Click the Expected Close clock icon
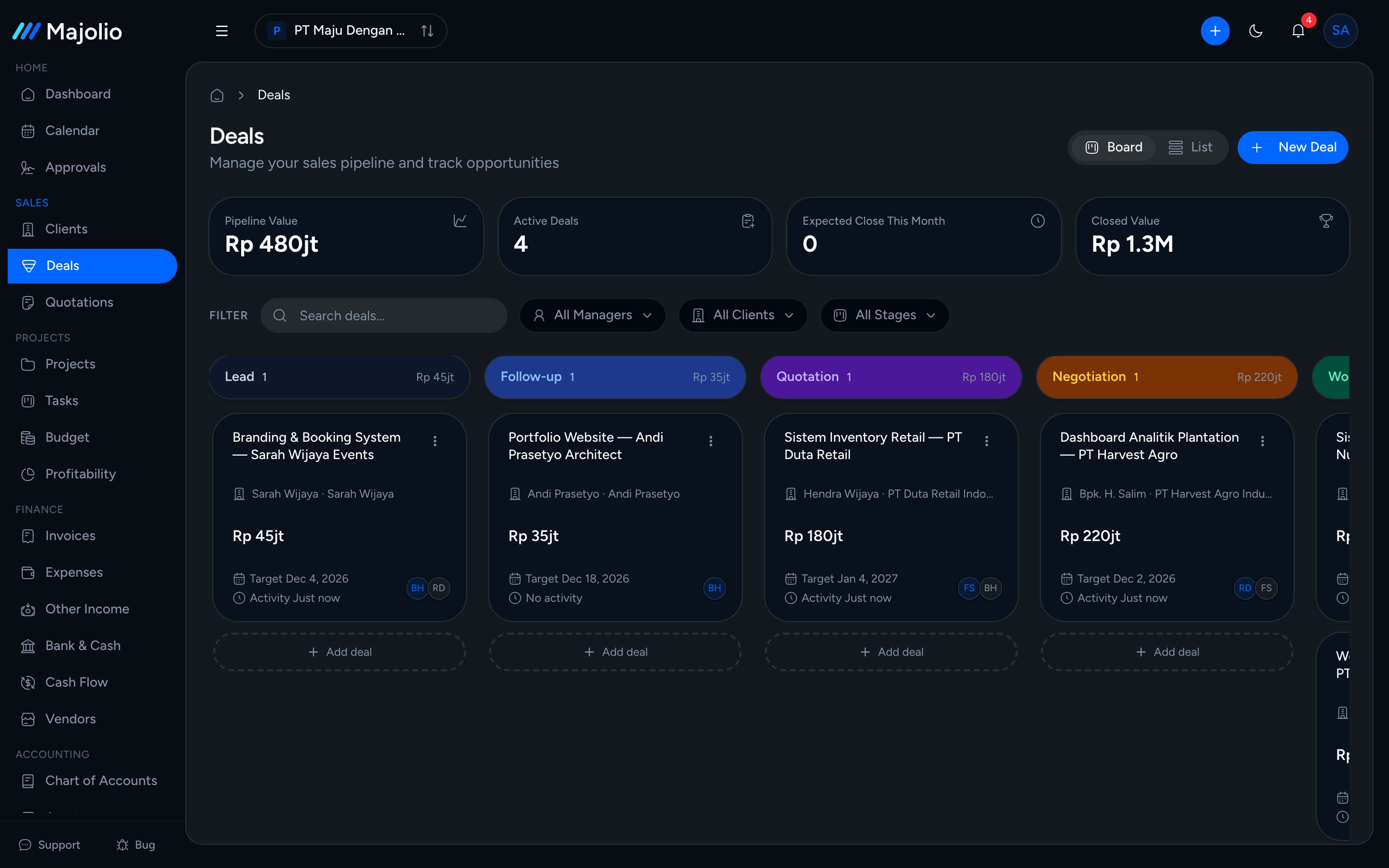 1037,221
